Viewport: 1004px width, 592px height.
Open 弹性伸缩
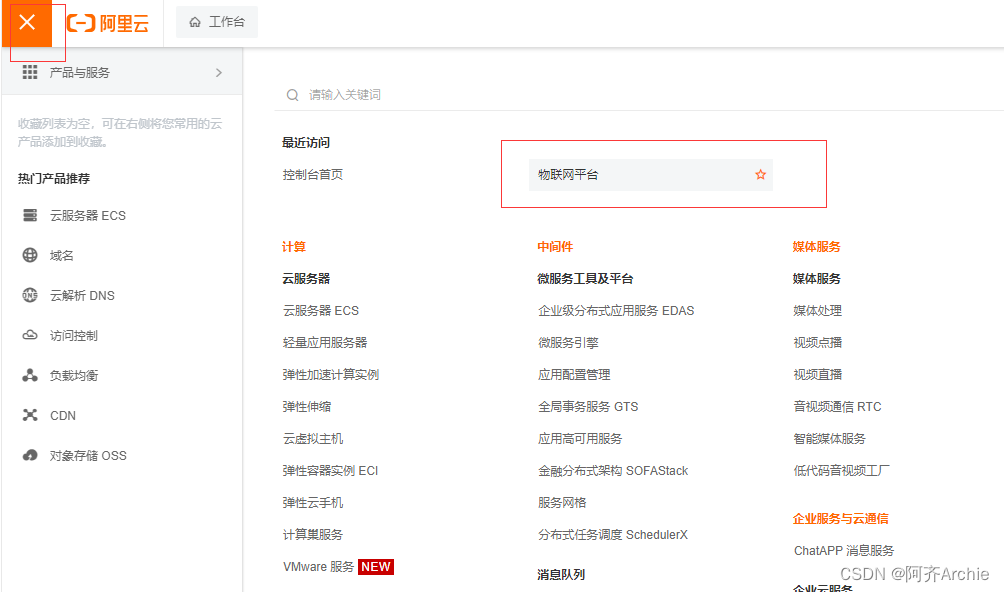pyautogui.click(x=307, y=406)
